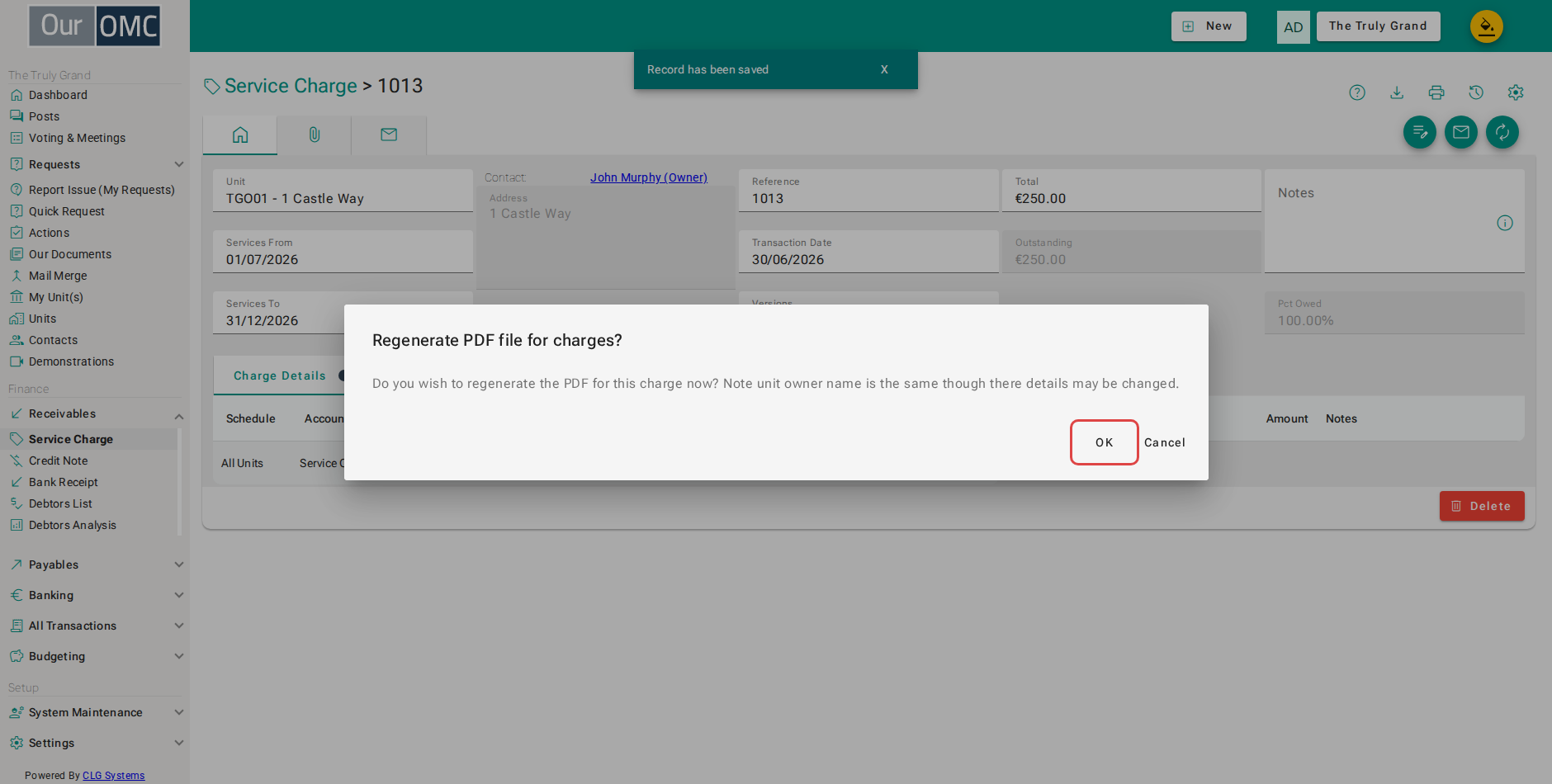Confirm regeneration with the OK button

click(1104, 442)
